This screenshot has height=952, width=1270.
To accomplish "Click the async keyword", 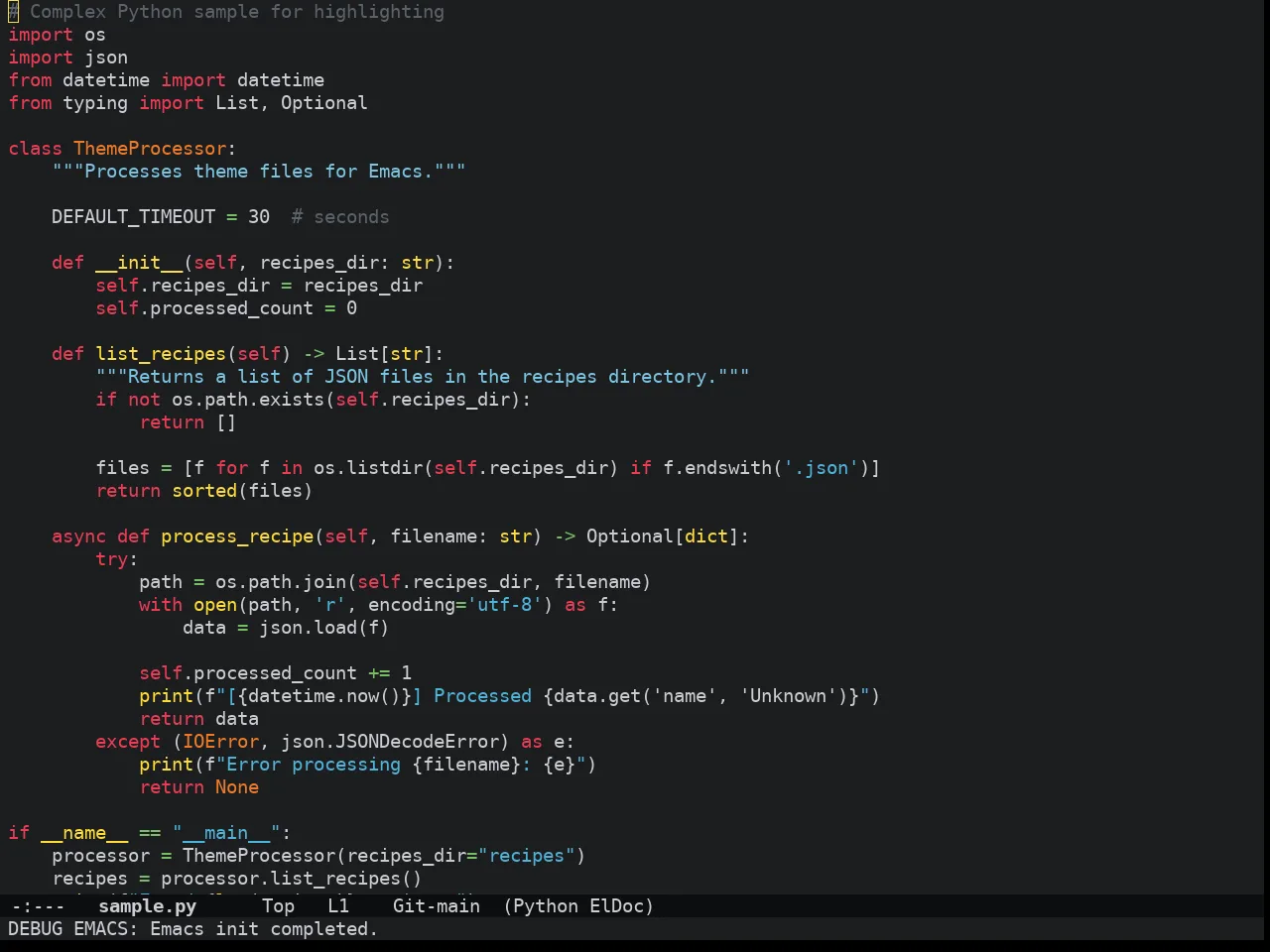I will (x=78, y=536).
